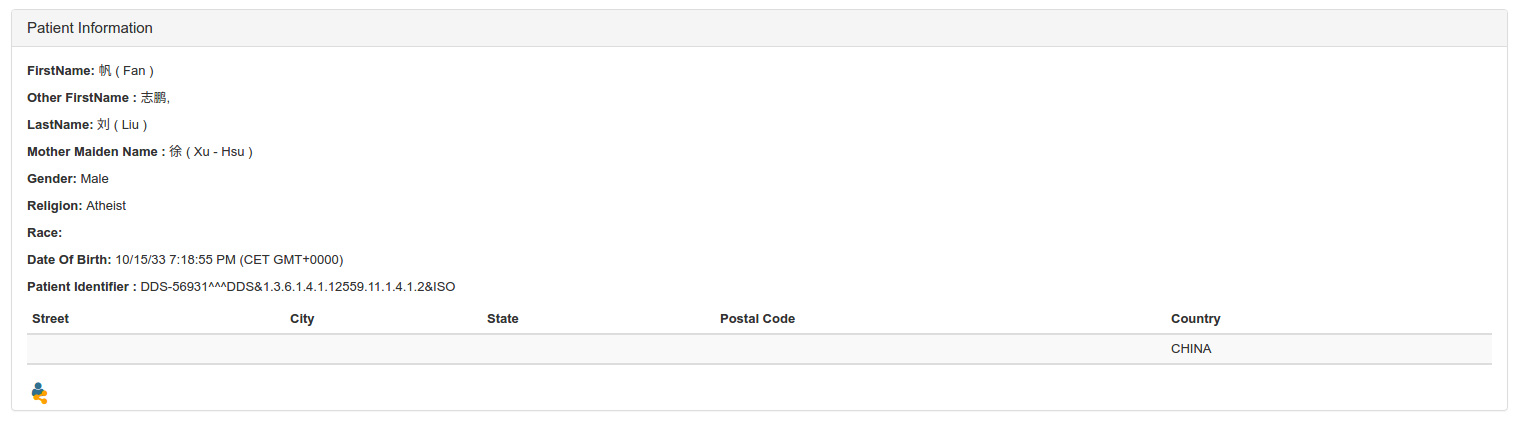Click the Country column header
Image resolution: width=1518 pixels, height=423 pixels.
coord(1195,318)
